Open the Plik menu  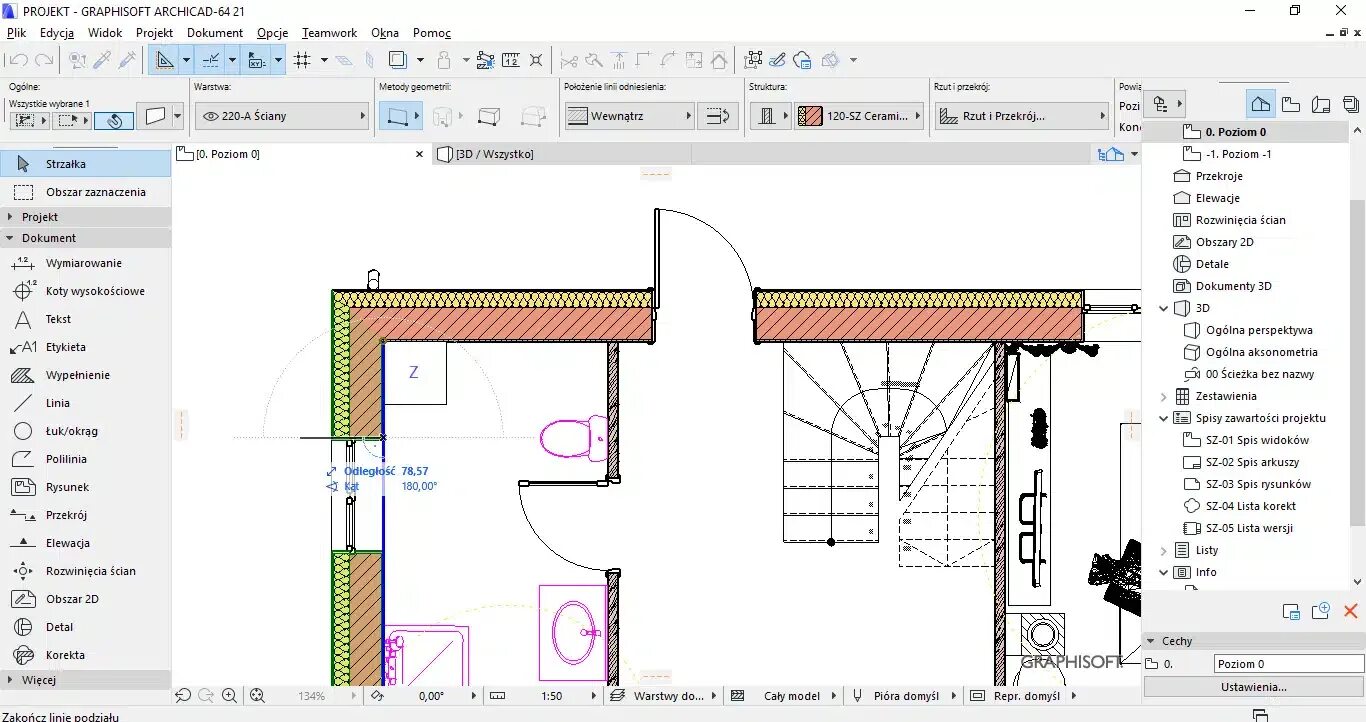[x=16, y=33]
